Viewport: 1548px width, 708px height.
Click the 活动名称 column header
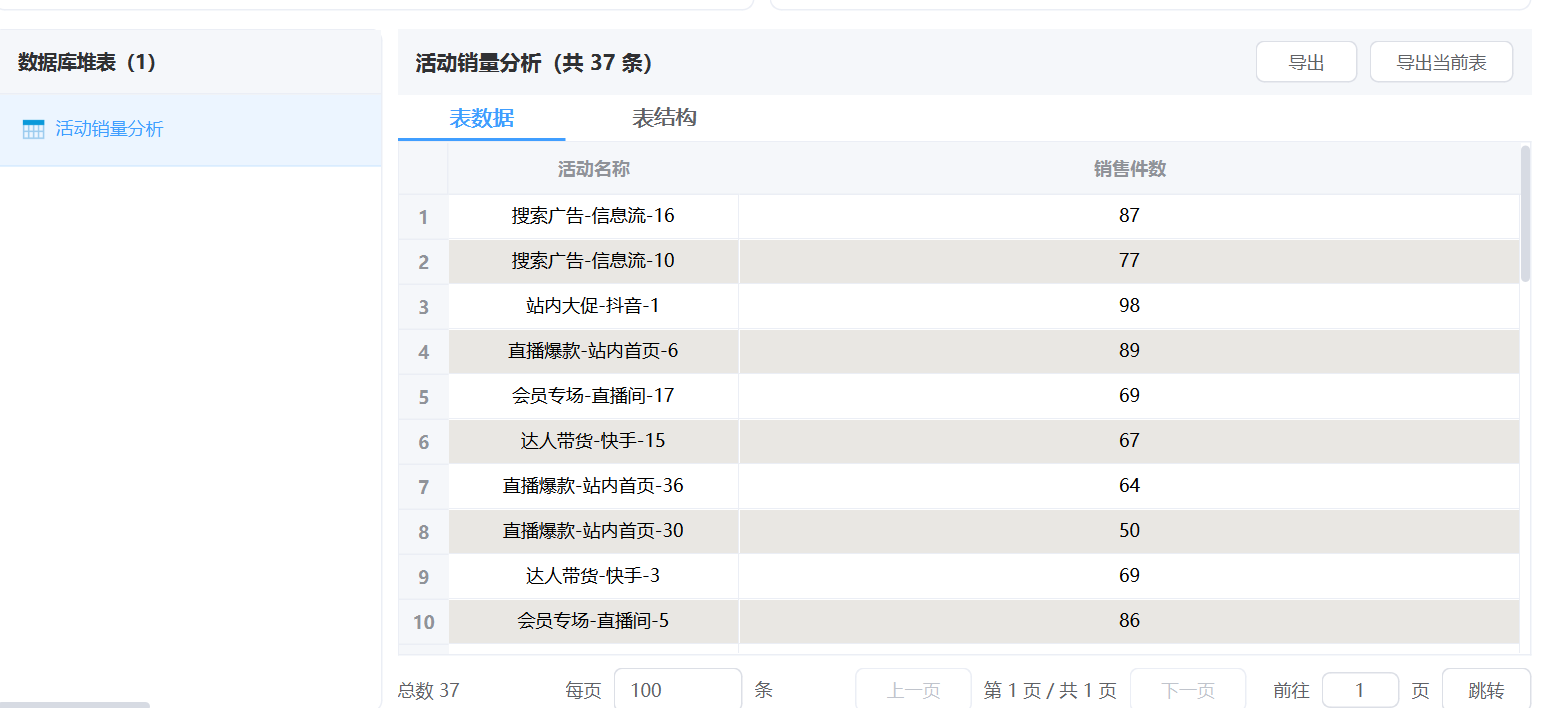593,169
